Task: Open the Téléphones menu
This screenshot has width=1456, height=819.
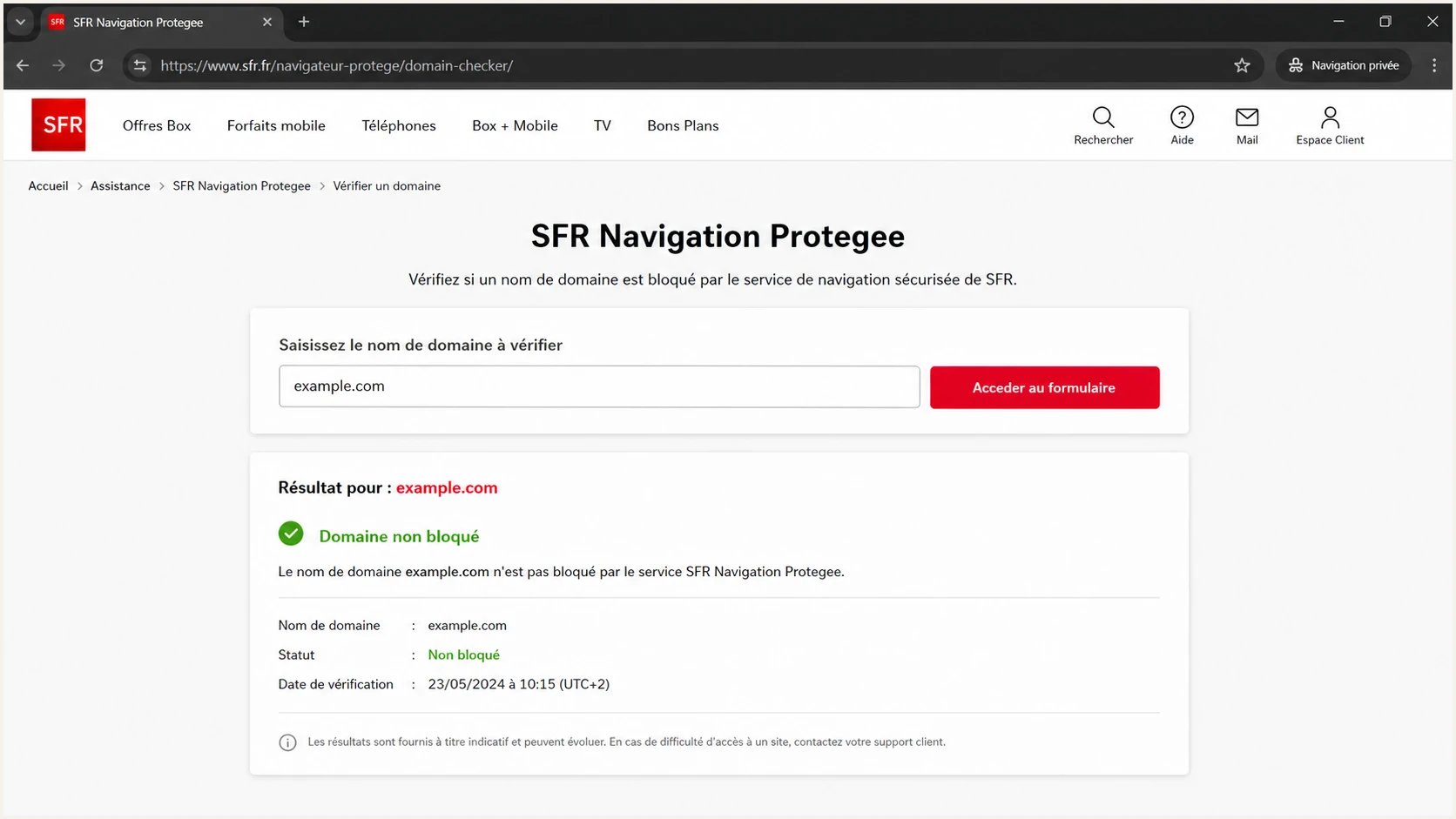Action: pos(399,125)
